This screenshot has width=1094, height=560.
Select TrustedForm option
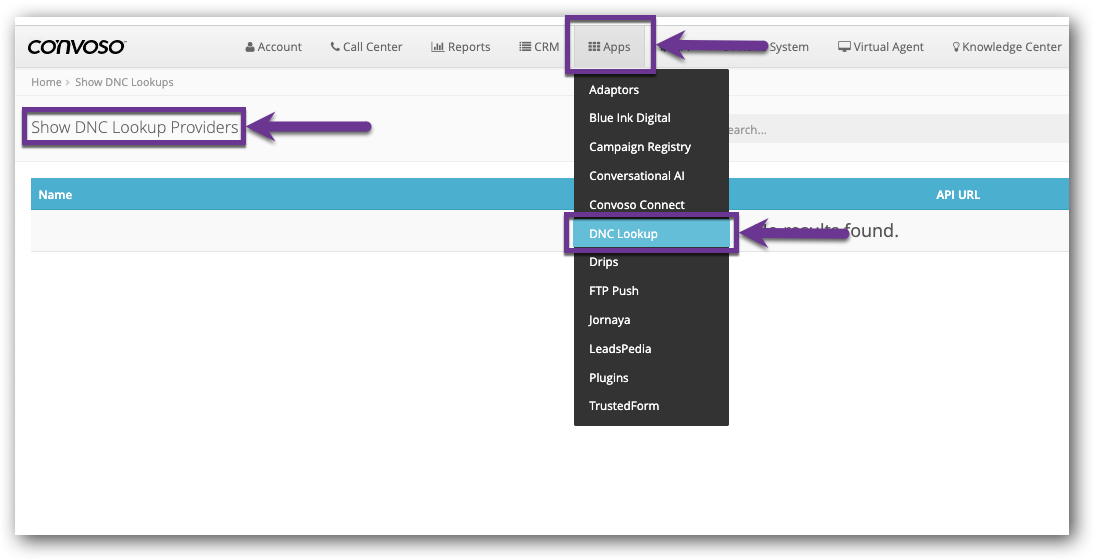pos(651,406)
